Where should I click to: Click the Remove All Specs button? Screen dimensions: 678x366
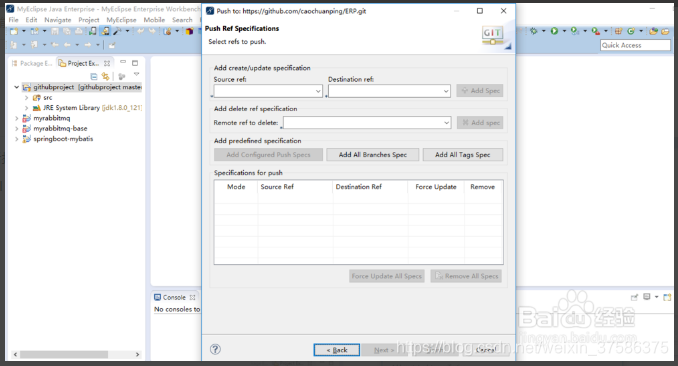[x=466, y=276]
